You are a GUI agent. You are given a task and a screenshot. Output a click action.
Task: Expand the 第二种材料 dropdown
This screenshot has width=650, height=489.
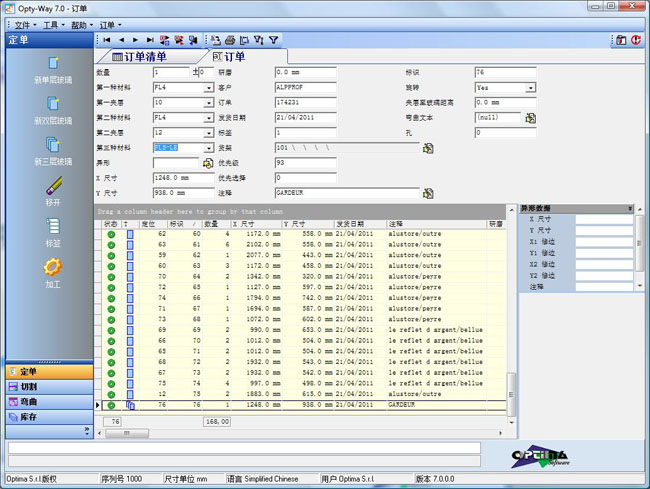209,118
